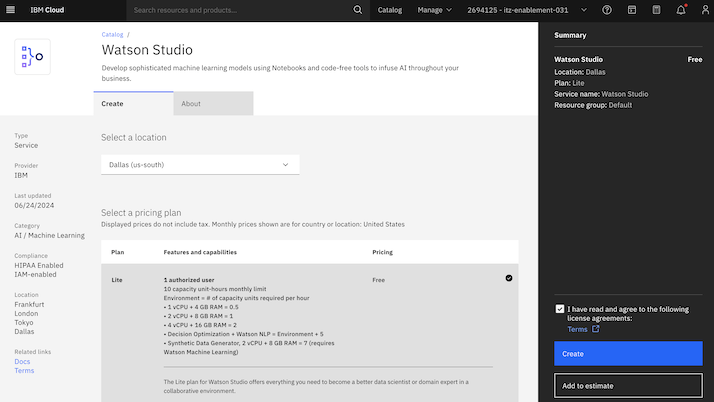The image size is (714, 402).
Task: Click the Watson Studio service logo
Action: (x=32, y=57)
